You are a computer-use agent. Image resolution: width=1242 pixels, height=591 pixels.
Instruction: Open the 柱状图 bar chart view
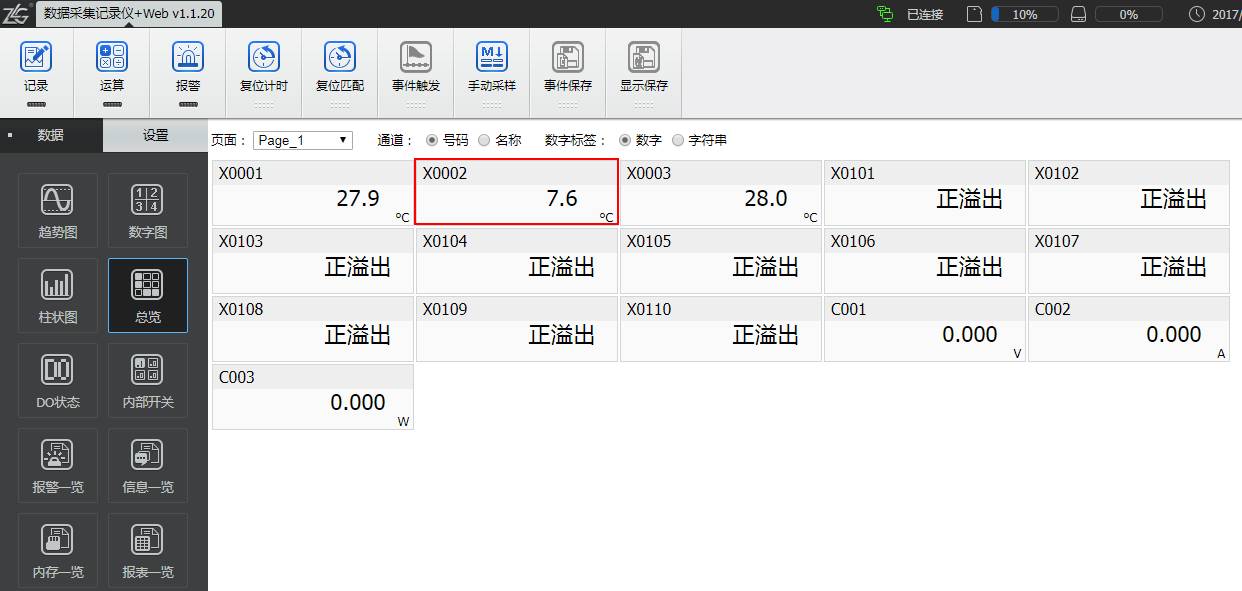[x=58, y=295]
